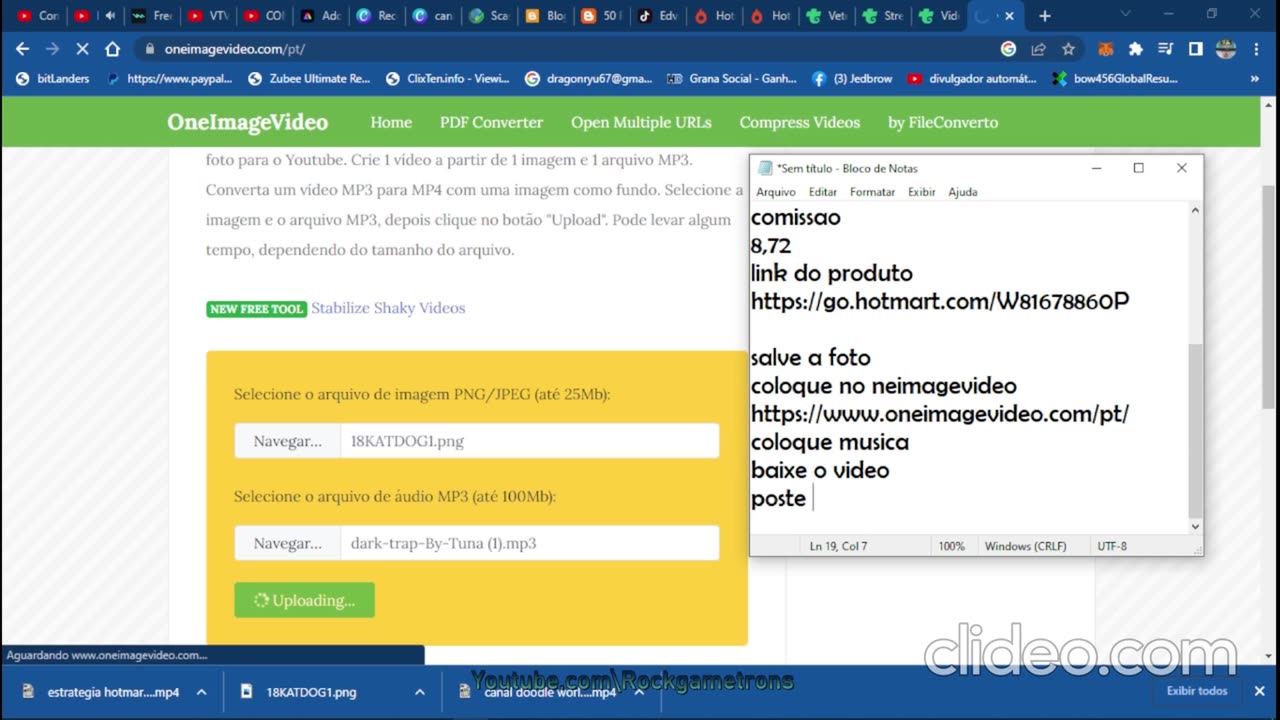Click the oneimagevideo URL line in Notepad

click(940, 414)
